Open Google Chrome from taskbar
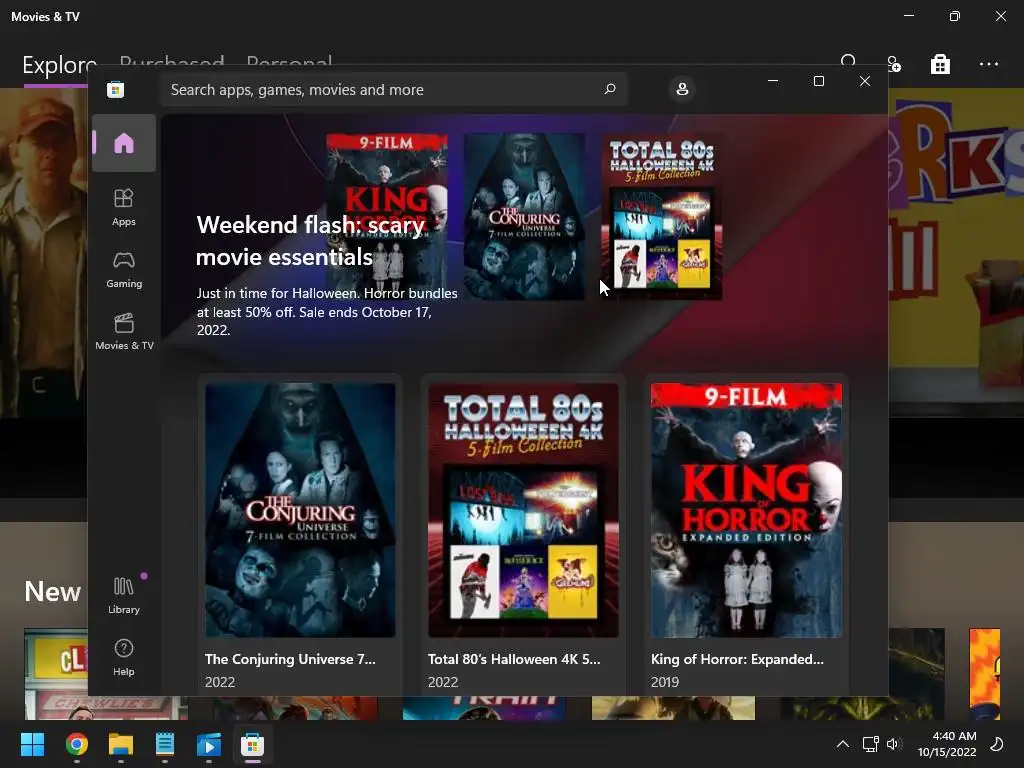 [76, 744]
